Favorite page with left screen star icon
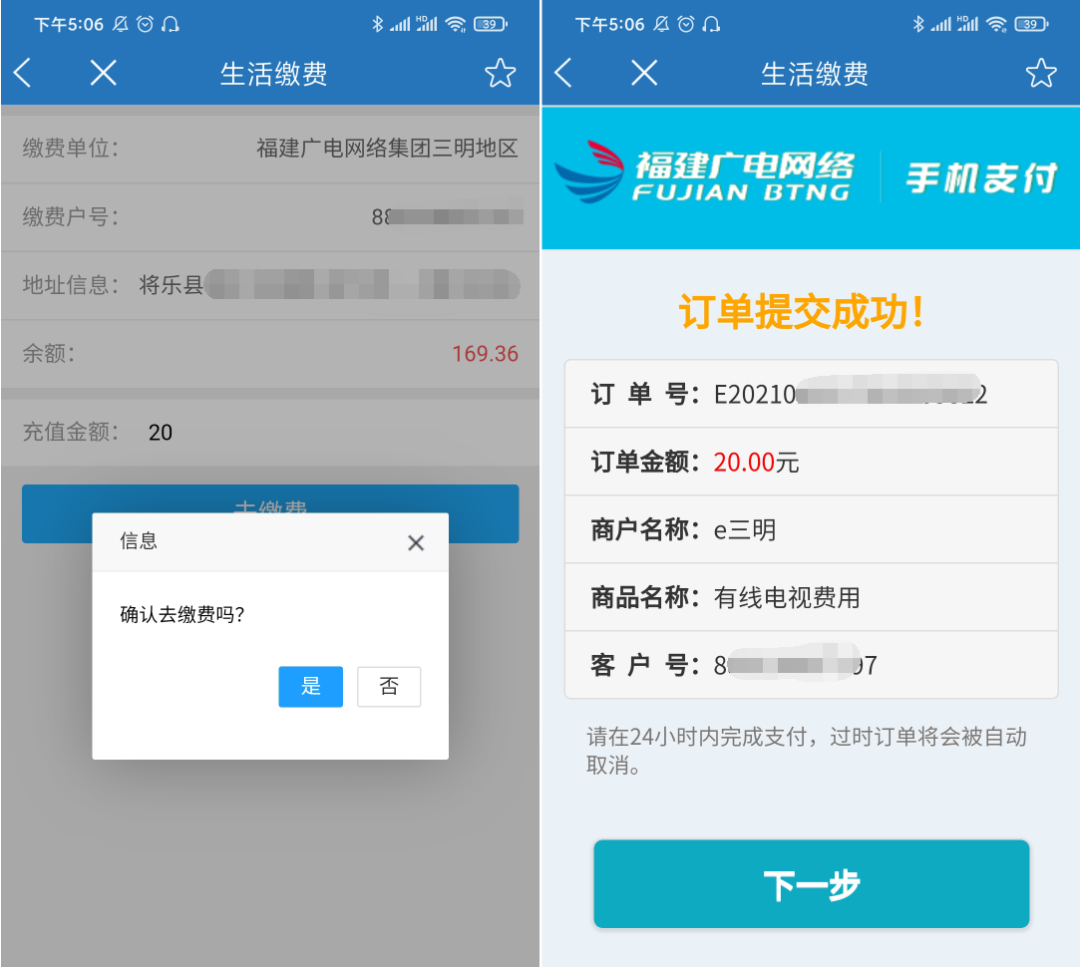Screen dimensions: 1080x967 point(500,73)
